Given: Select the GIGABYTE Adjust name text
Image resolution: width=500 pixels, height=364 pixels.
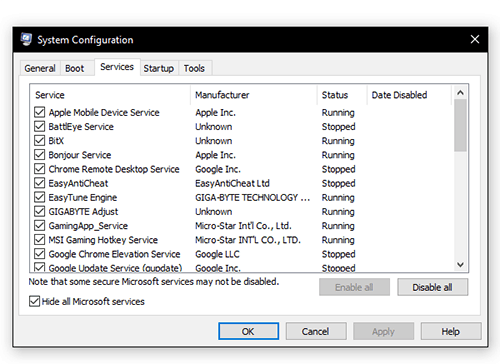Looking at the screenshot, I should tap(83, 212).
